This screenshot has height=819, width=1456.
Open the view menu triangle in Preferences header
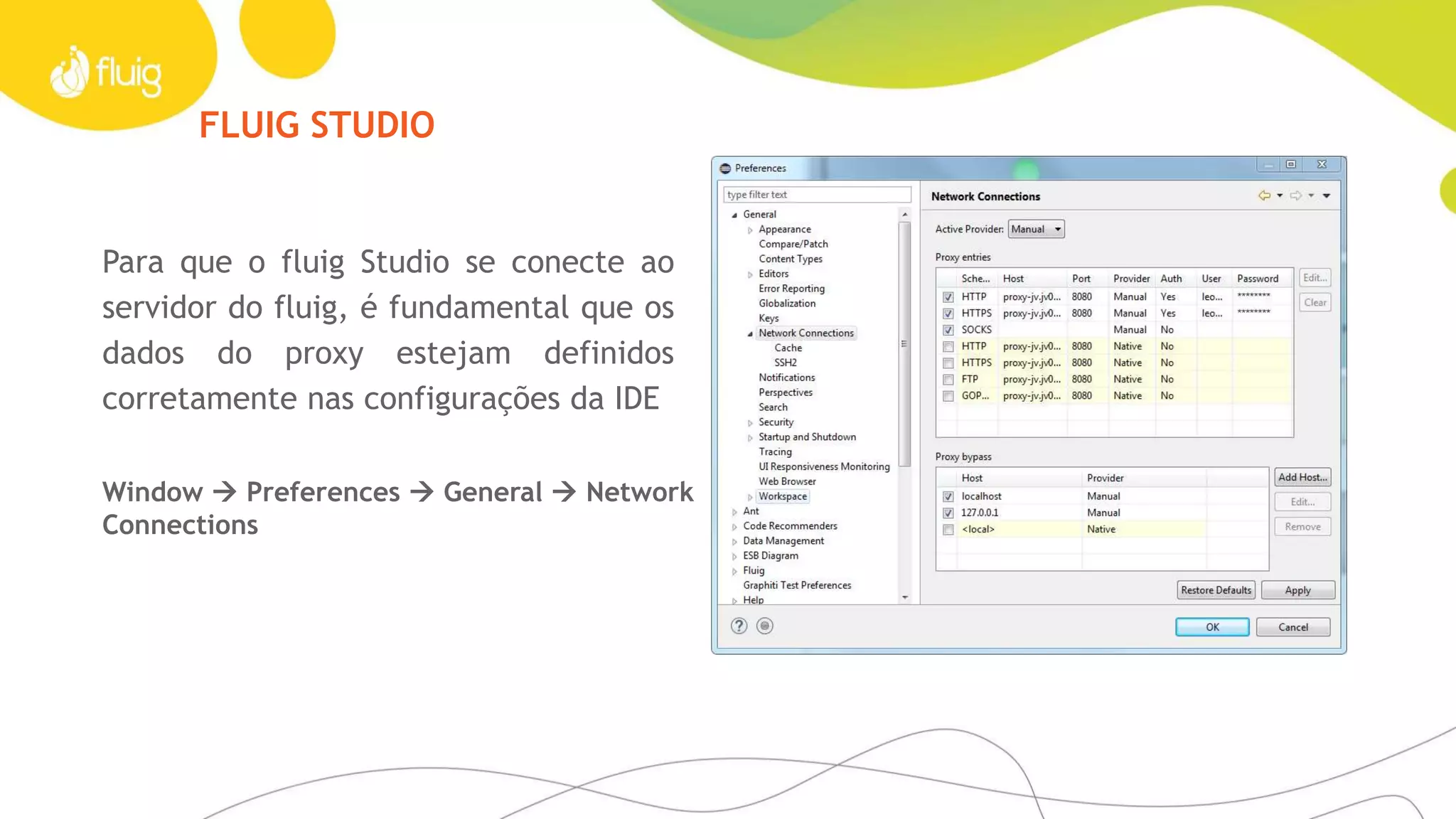coord(1327,196)
